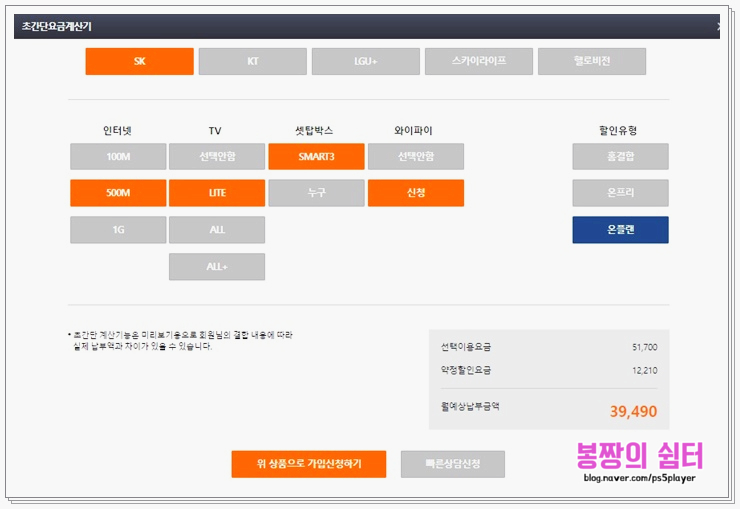The width and height of the screenshot is (740, 509).
Task: Switch to the KT carrier tab
Action: (x=252, y=61)
